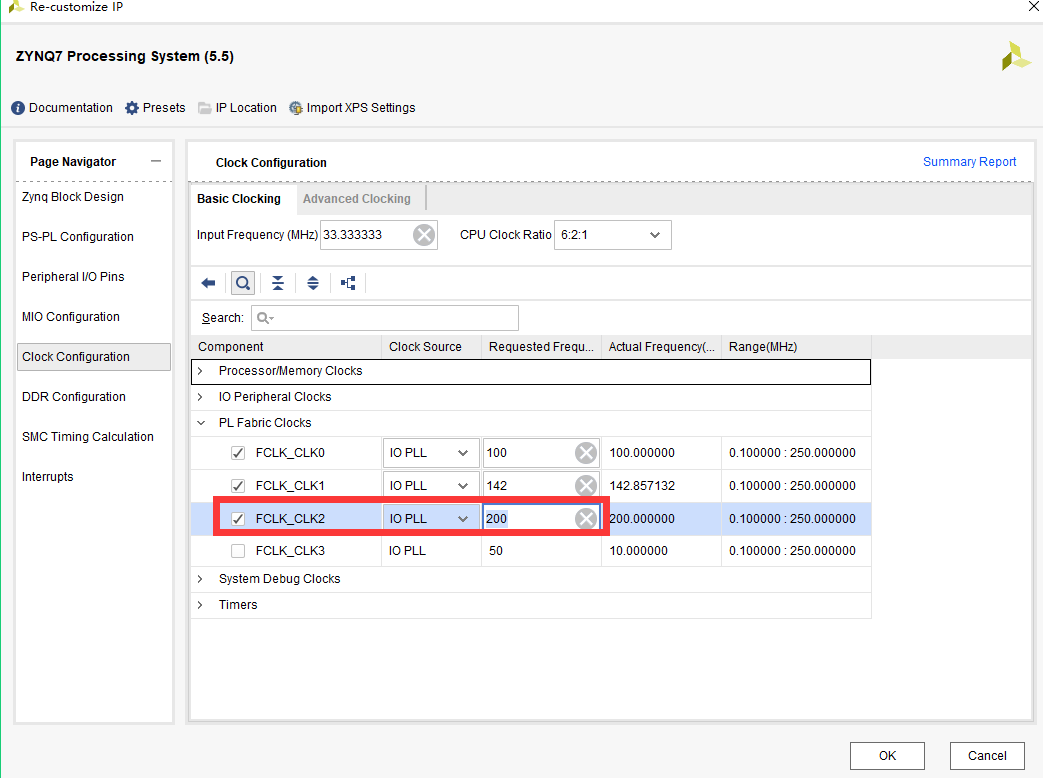
Task: Click in the Search input field
Action: 384,318
